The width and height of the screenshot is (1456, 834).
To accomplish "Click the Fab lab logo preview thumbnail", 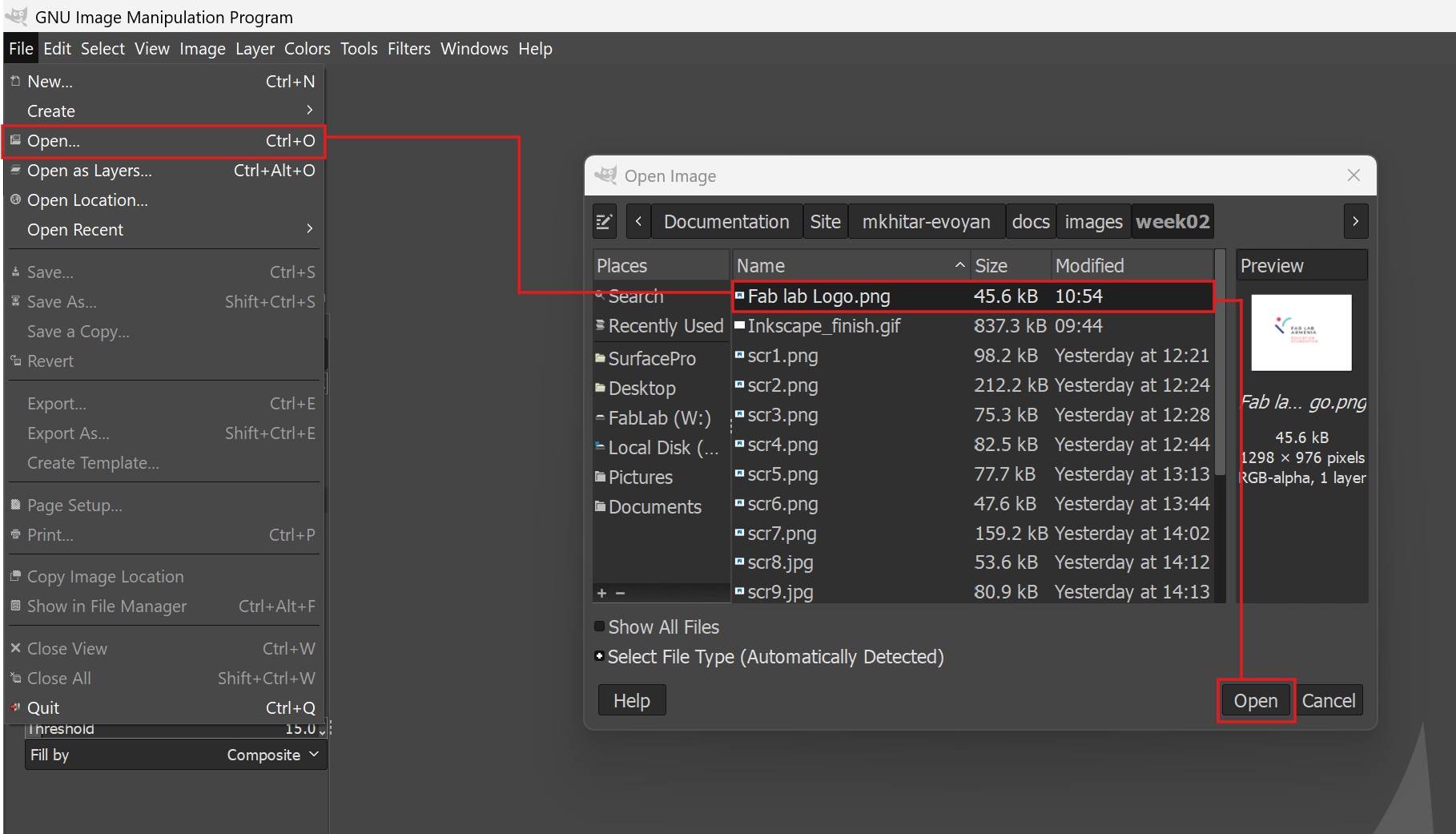I will point(1301,332).
